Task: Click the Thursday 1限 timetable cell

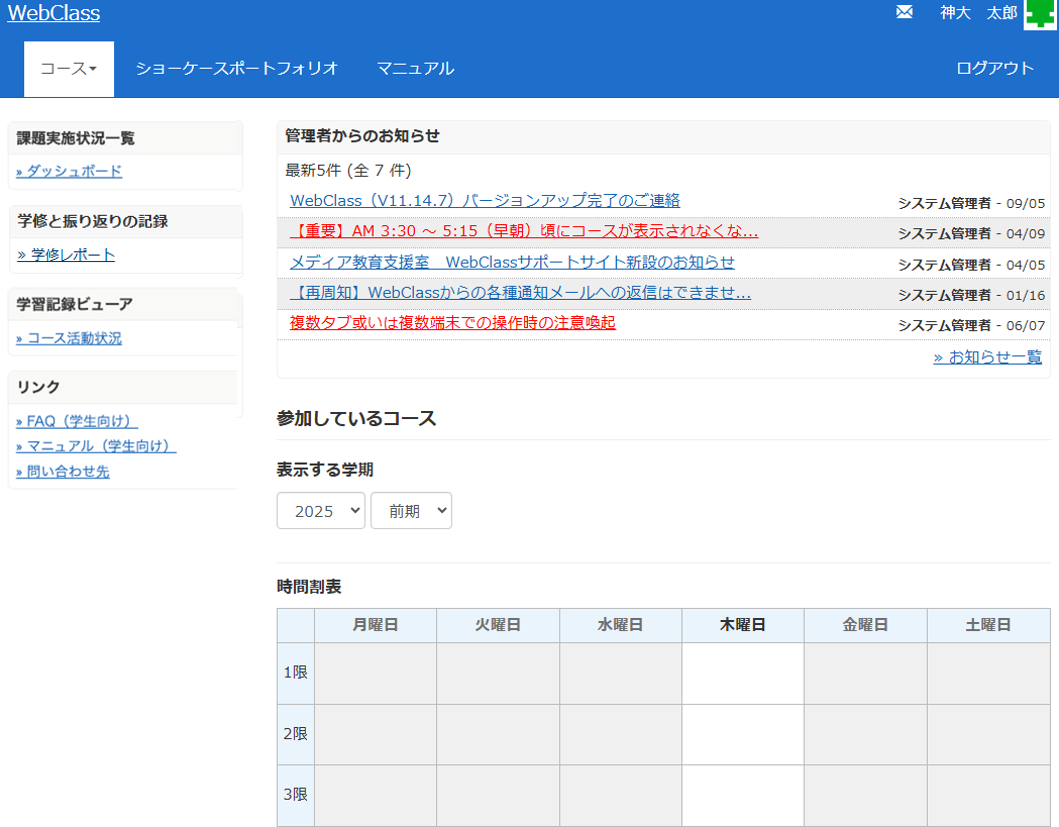Action: click(x=743, y=673)
